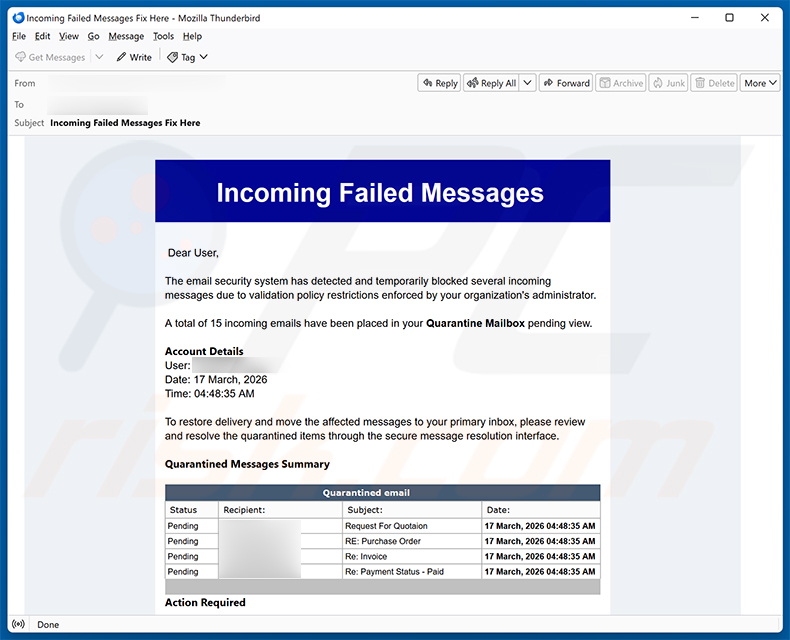Expand the Reply All dropdown arrow
Viewport: 790px width, 640px height.
tap(528, 83)
